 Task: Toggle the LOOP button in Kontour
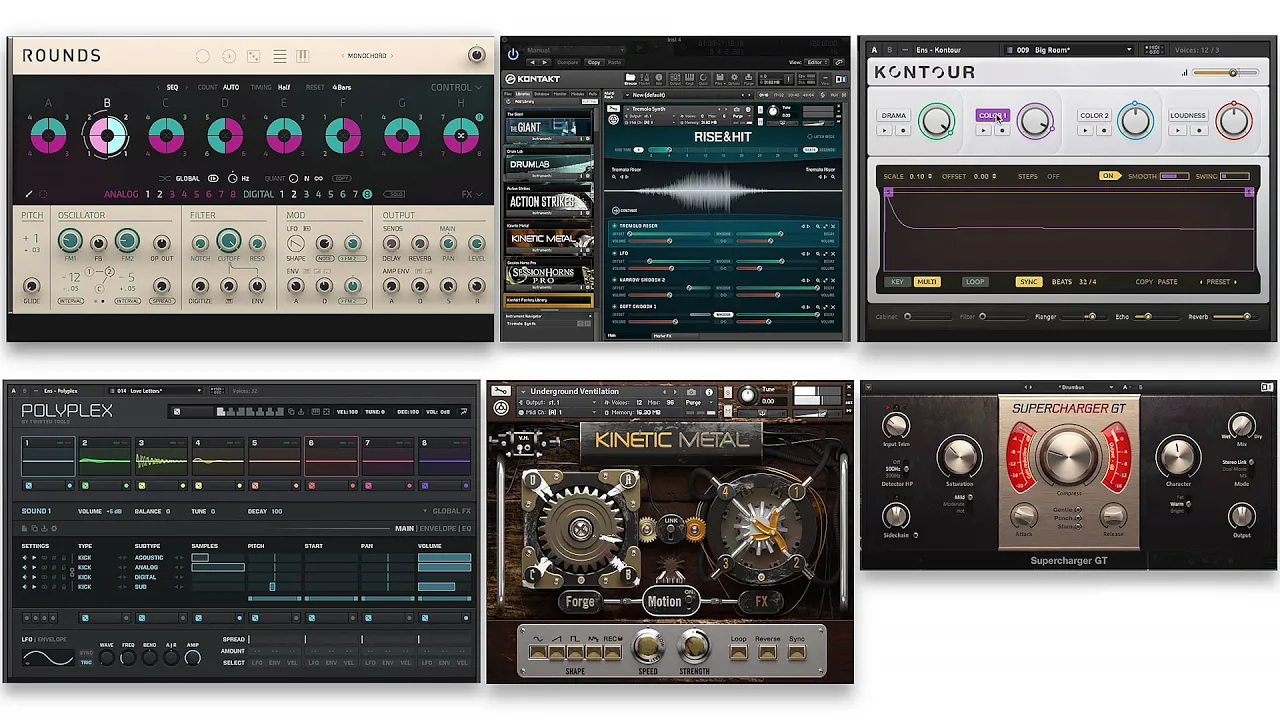(x=975, y=282)
